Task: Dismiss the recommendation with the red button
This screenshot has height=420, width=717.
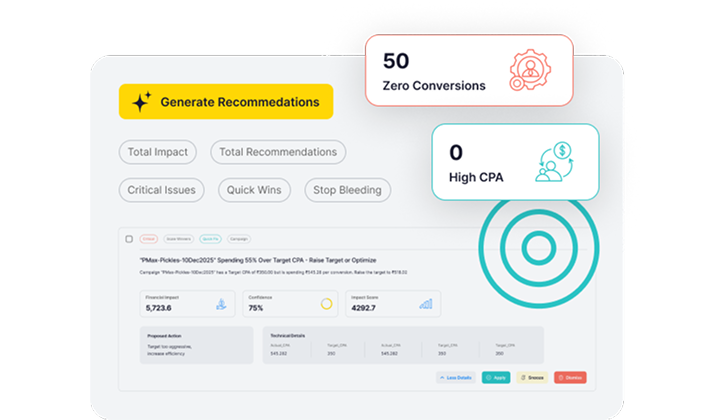Action: (570, 378)
